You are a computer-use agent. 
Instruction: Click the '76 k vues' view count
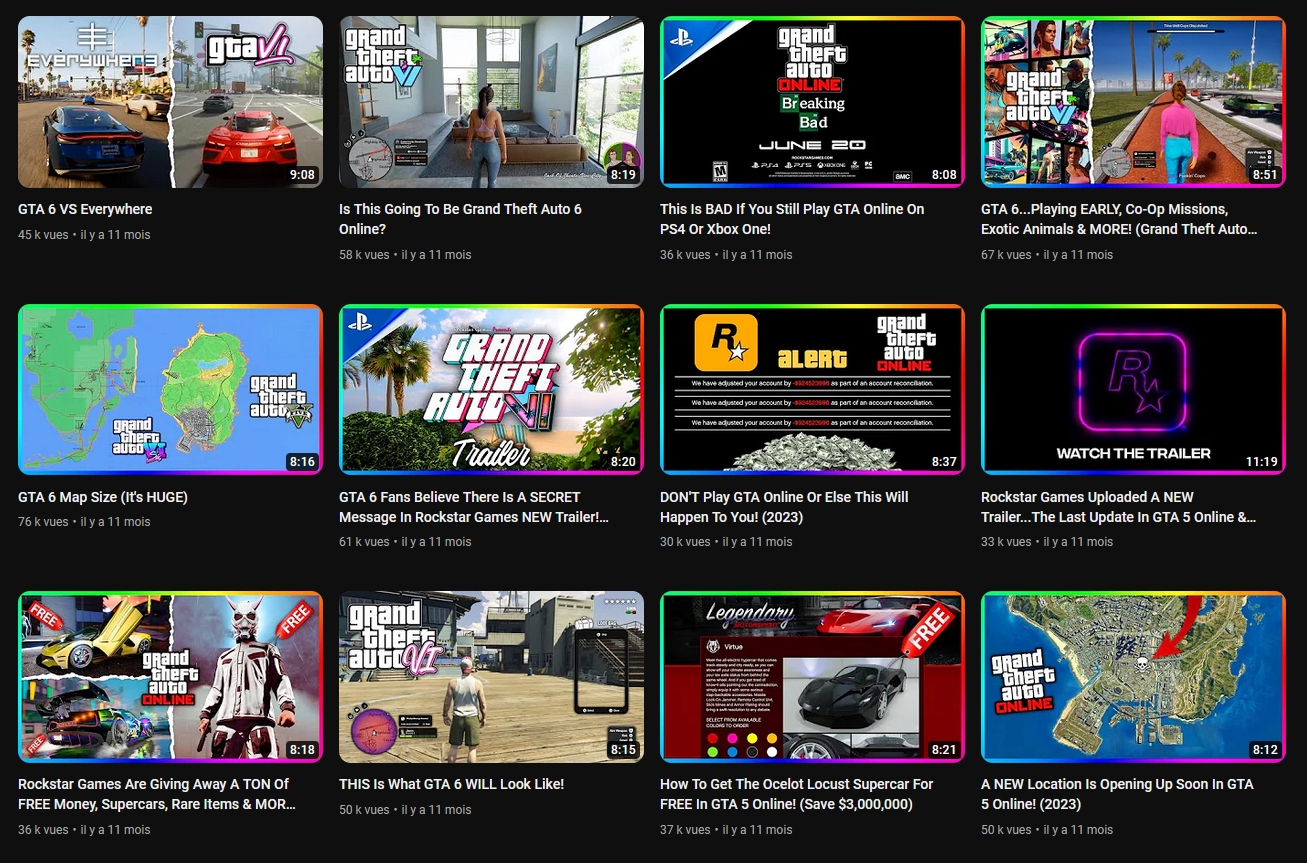point(44,522)
